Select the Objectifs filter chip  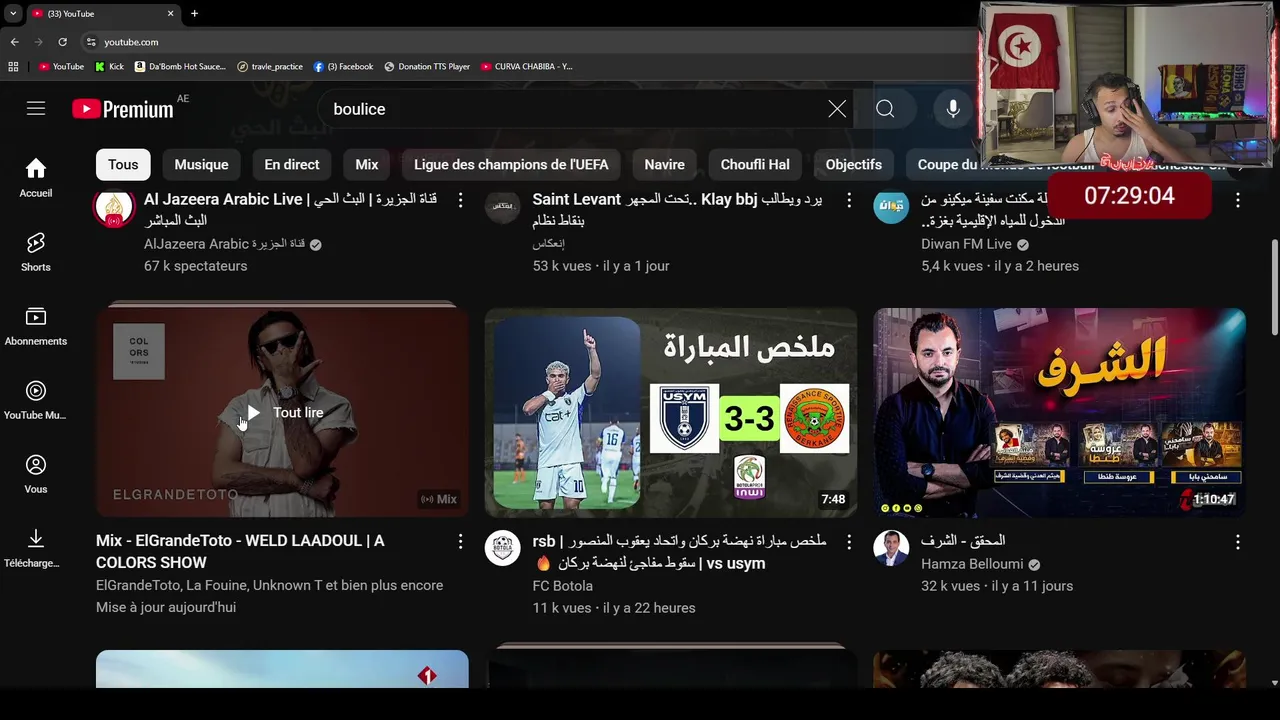click(x=854, y=165)
